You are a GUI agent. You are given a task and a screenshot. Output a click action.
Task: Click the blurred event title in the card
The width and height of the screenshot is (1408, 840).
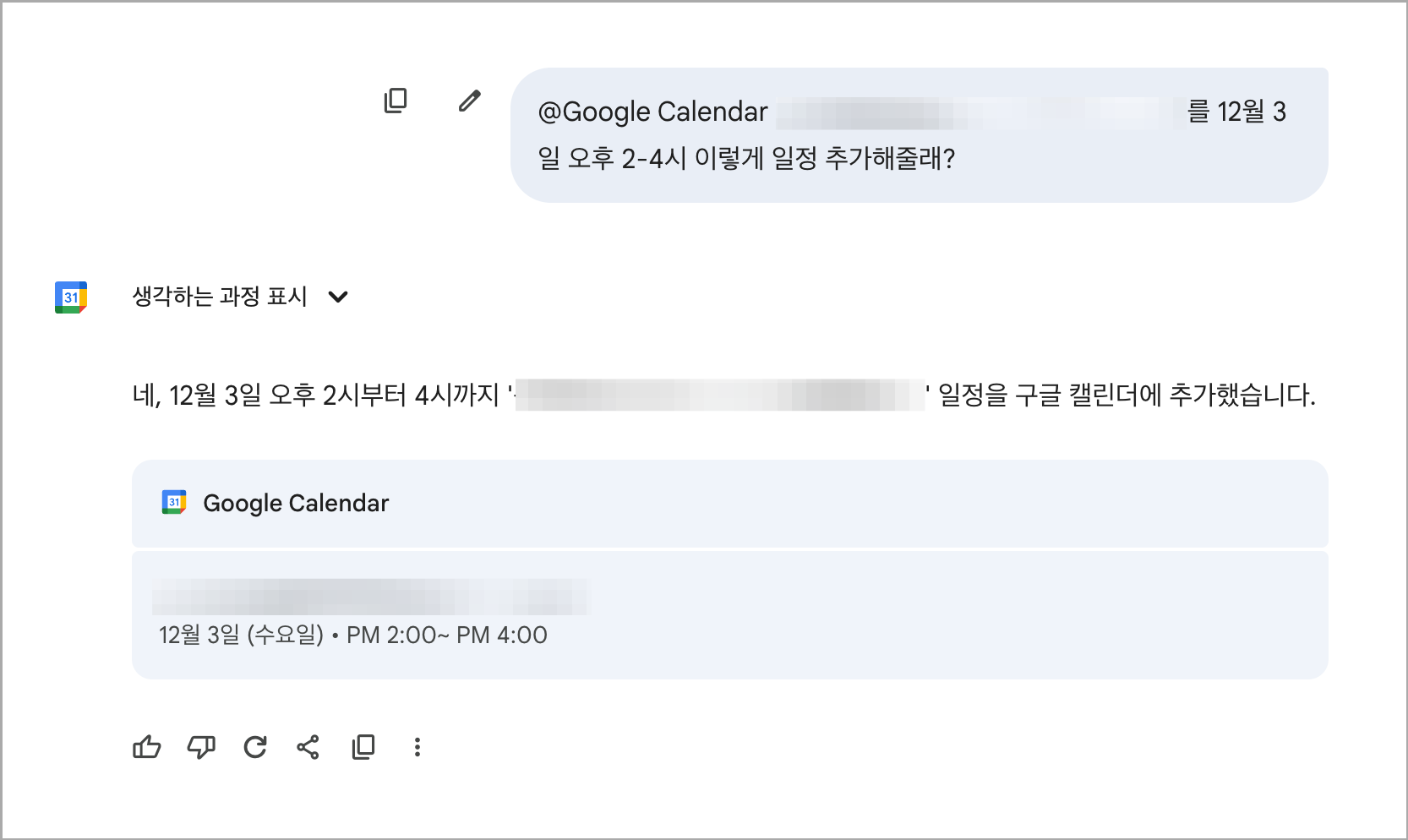(x=370, y=597)
